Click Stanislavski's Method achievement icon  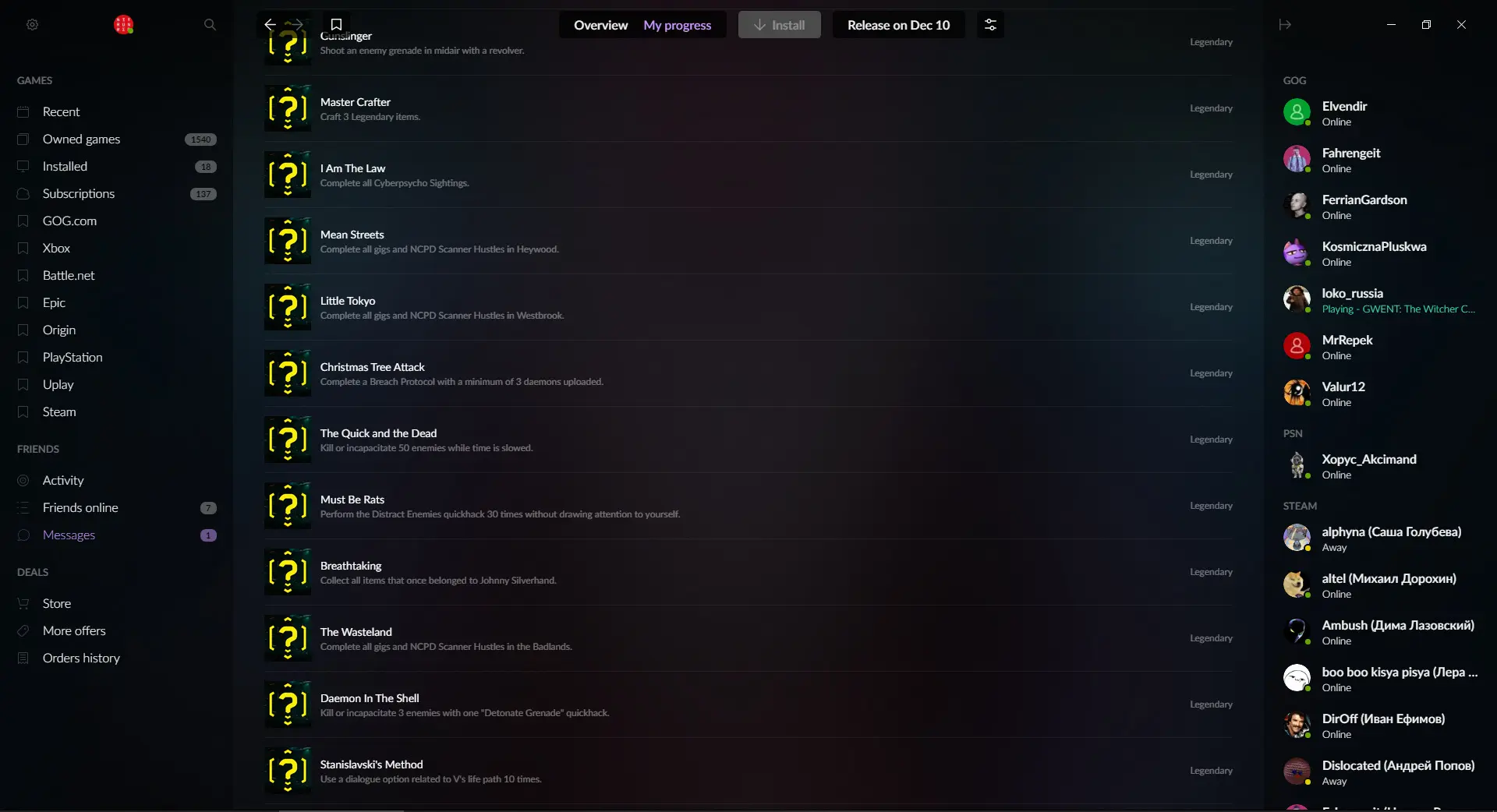point(288,771)
